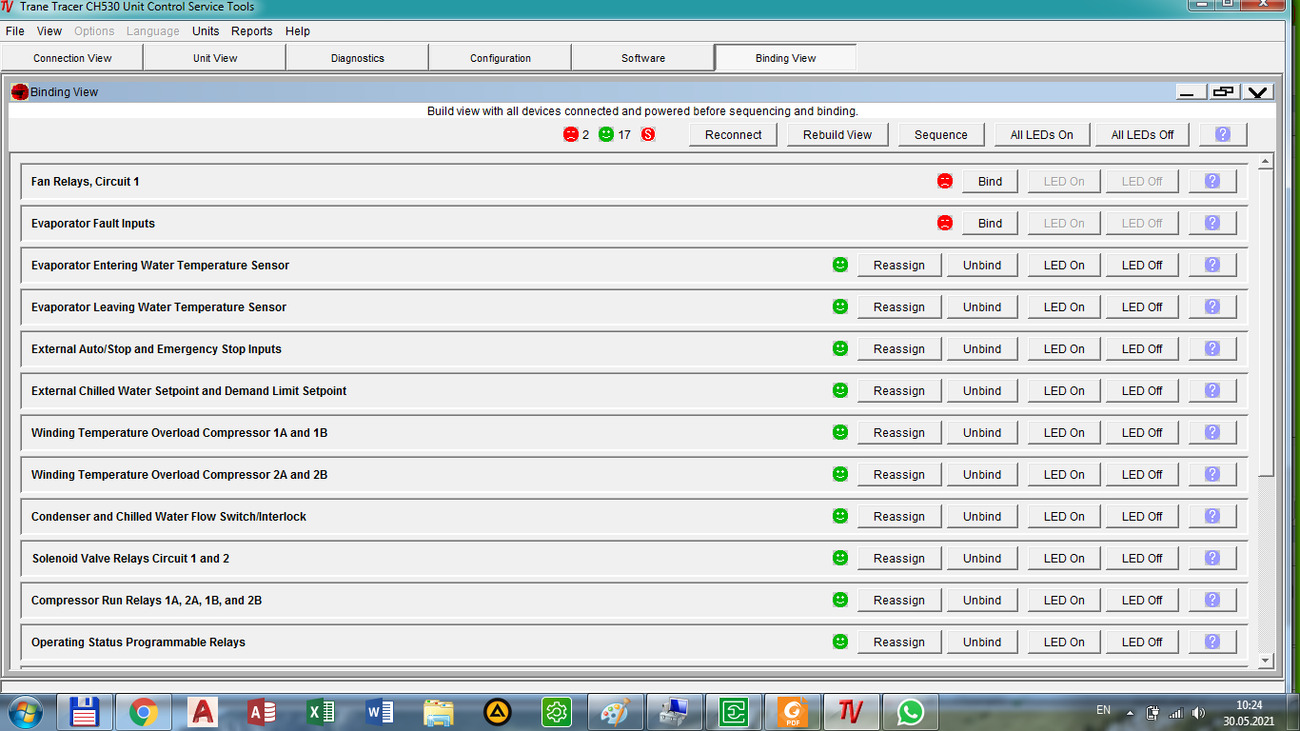1300x731 pixels.
Task: Open help for Winding Temperature Overload Compressor 1A and 1B
Action: tap(1212, 433)
